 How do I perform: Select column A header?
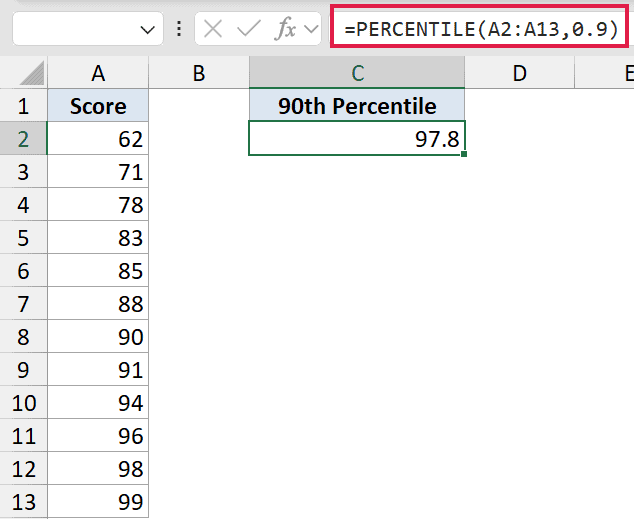point(98,73)
